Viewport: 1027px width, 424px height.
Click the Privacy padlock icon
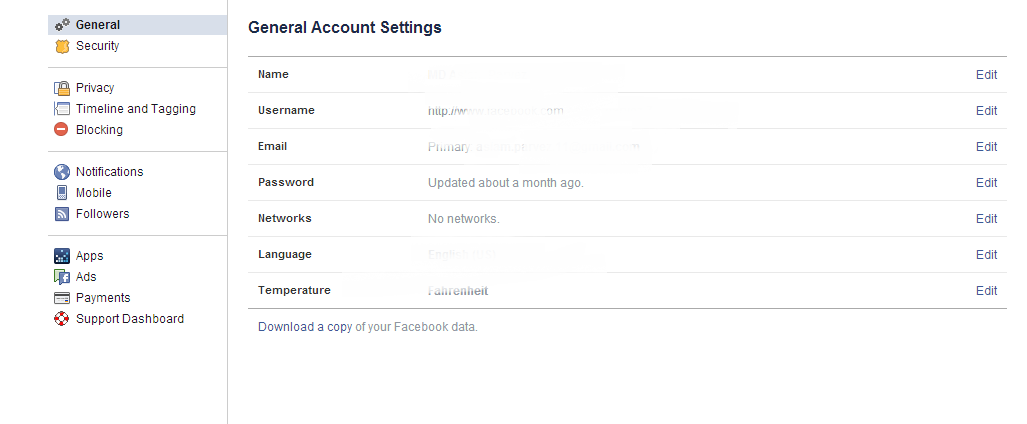(62, 88)
